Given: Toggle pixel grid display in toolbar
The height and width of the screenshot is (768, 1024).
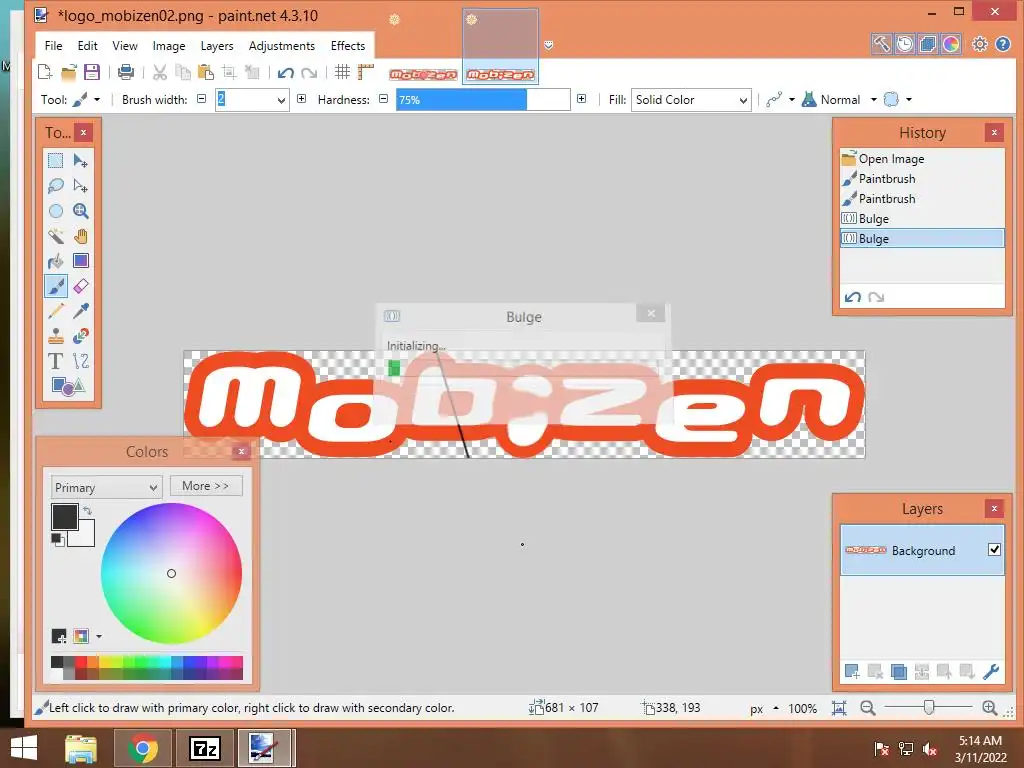Looking at the screenshot, I should (x=342, y=72).
